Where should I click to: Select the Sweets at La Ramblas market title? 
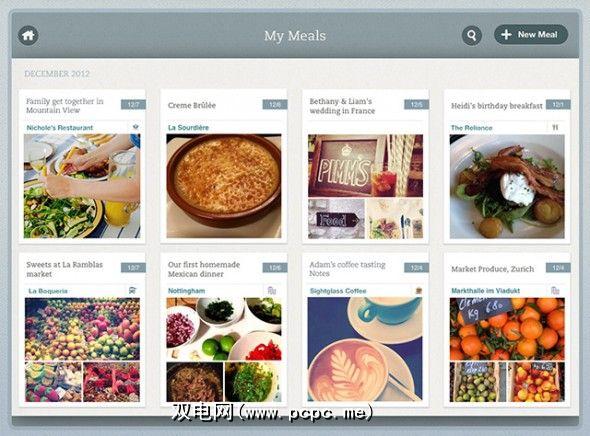pos(64,269)
